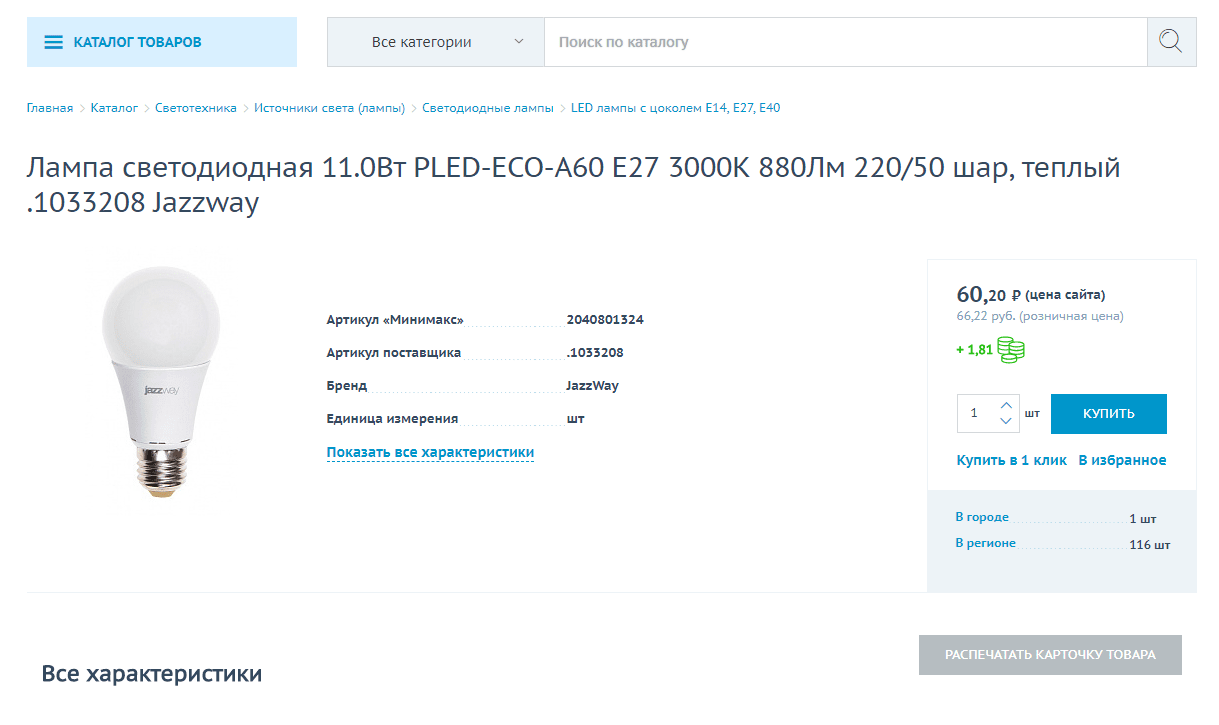
Task: Open Источники света (лампы) breadcrumb
Action: coord(329,108)
